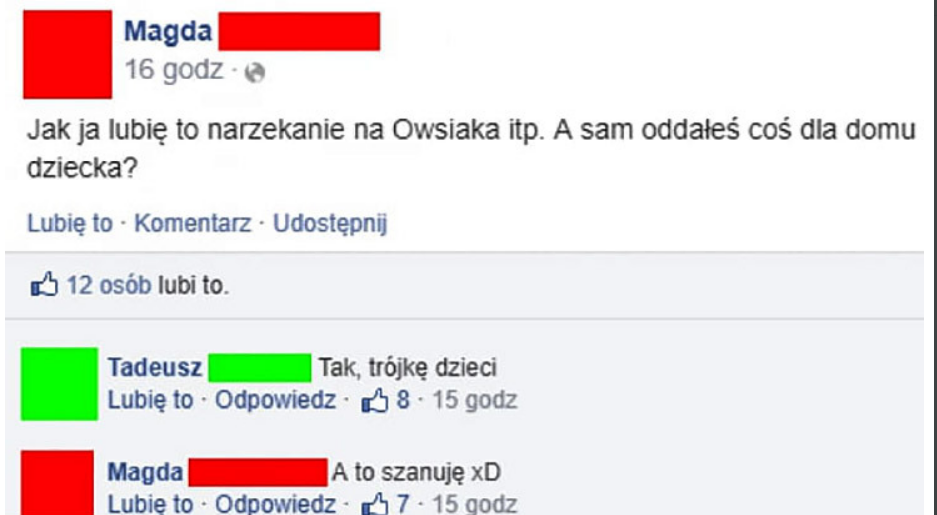Like Magda's reply with Lubię to
The image size is (937, 515).
151,504
